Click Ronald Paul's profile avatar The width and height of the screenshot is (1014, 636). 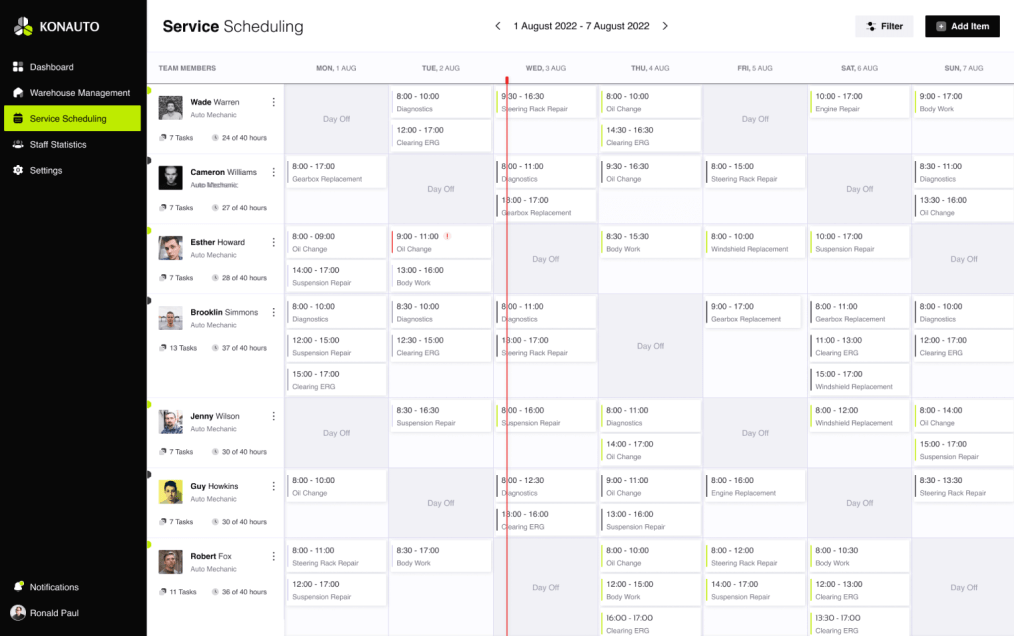[x=18, y=613]
